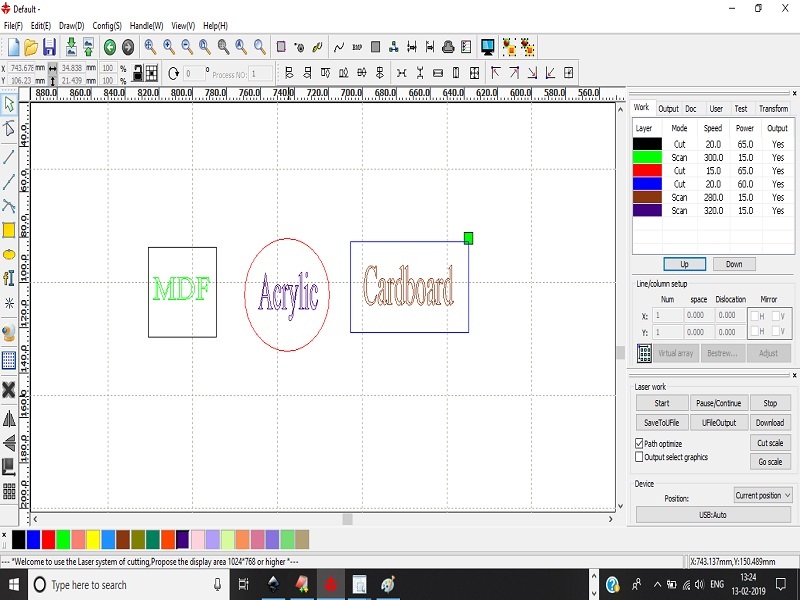
Task: Switch to the Output tab
Action: [668, 108]
